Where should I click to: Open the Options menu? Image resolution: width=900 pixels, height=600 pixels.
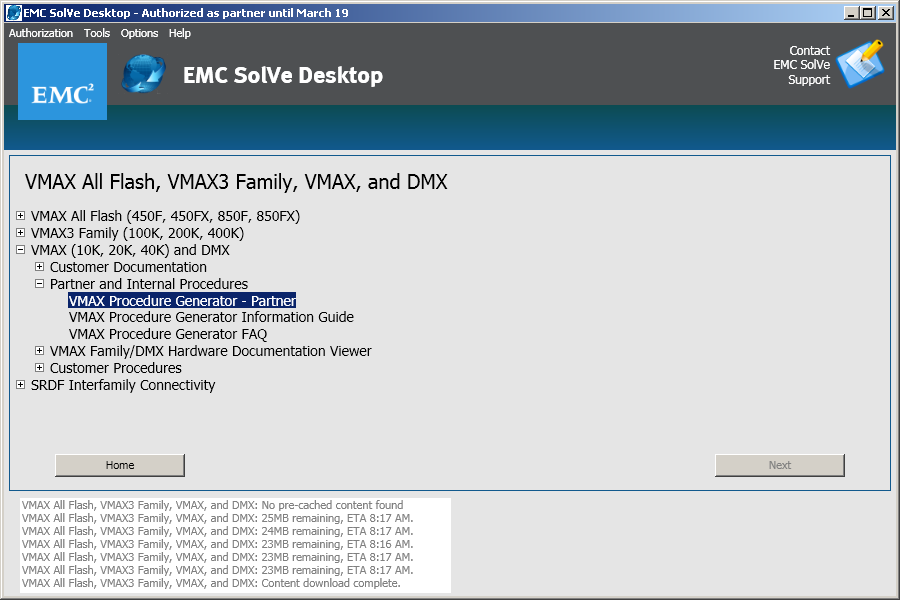tap(139, 33)
